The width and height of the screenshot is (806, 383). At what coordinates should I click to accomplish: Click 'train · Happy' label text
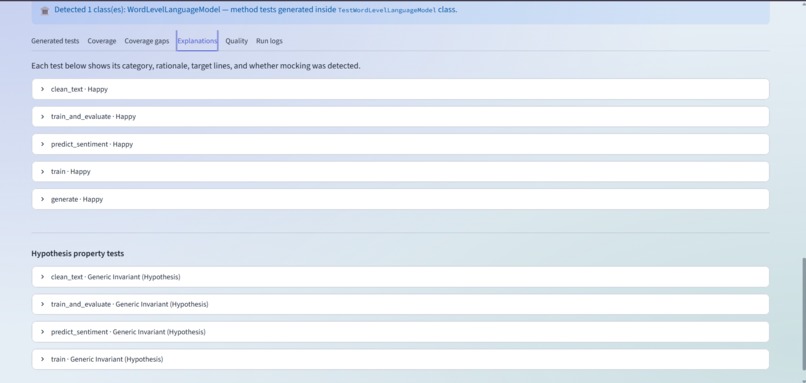70,172
